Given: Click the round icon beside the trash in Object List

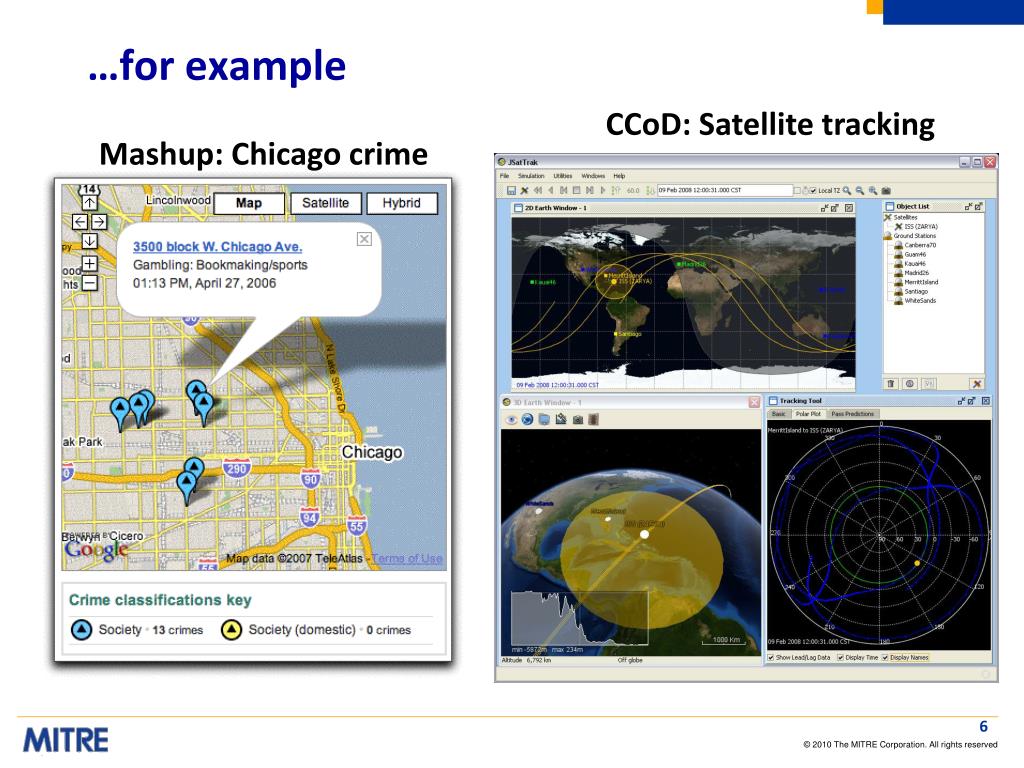Looking at the screenshot, I should [910, 383].
